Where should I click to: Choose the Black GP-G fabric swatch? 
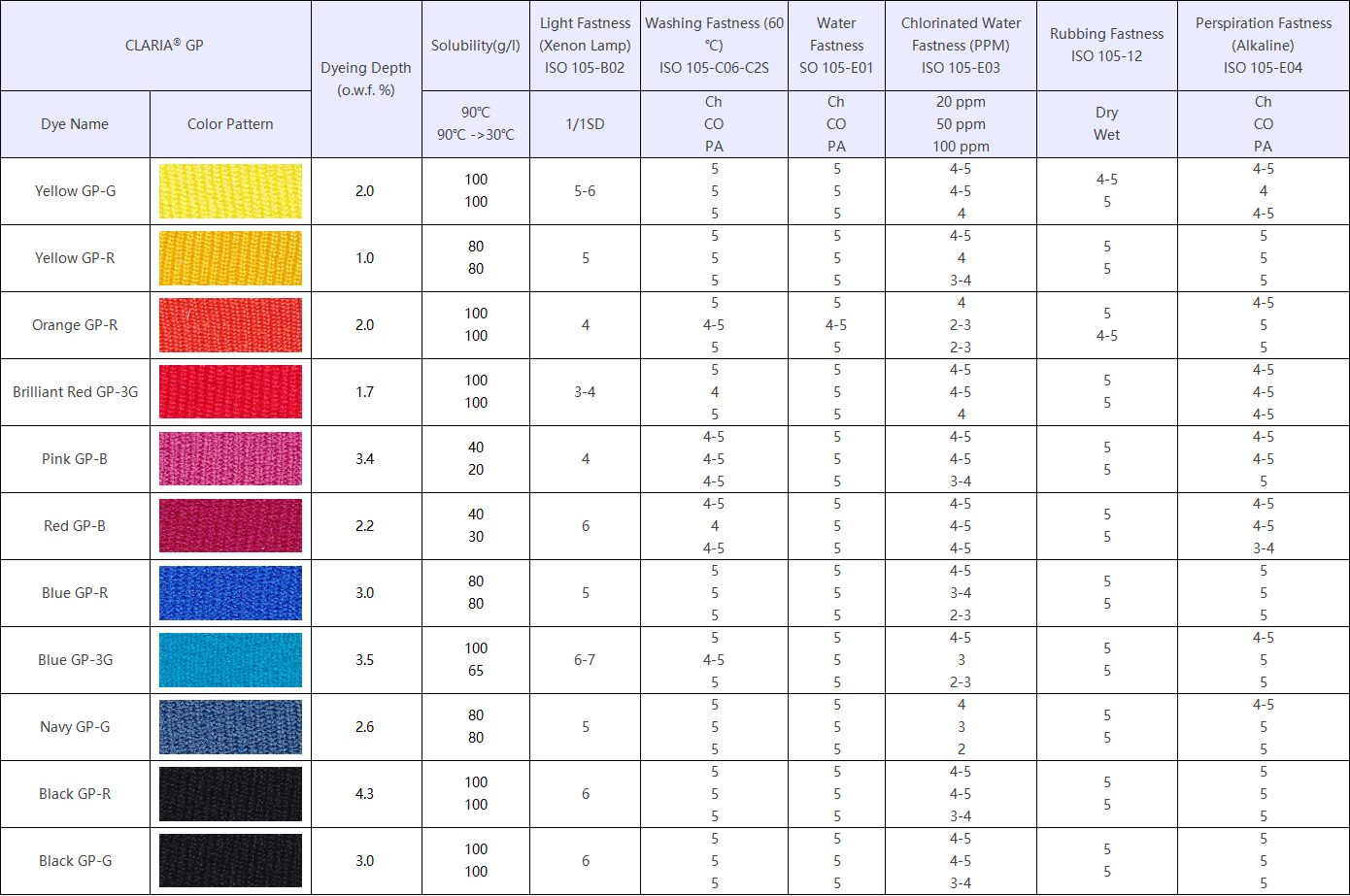click(x=230, y=861)
